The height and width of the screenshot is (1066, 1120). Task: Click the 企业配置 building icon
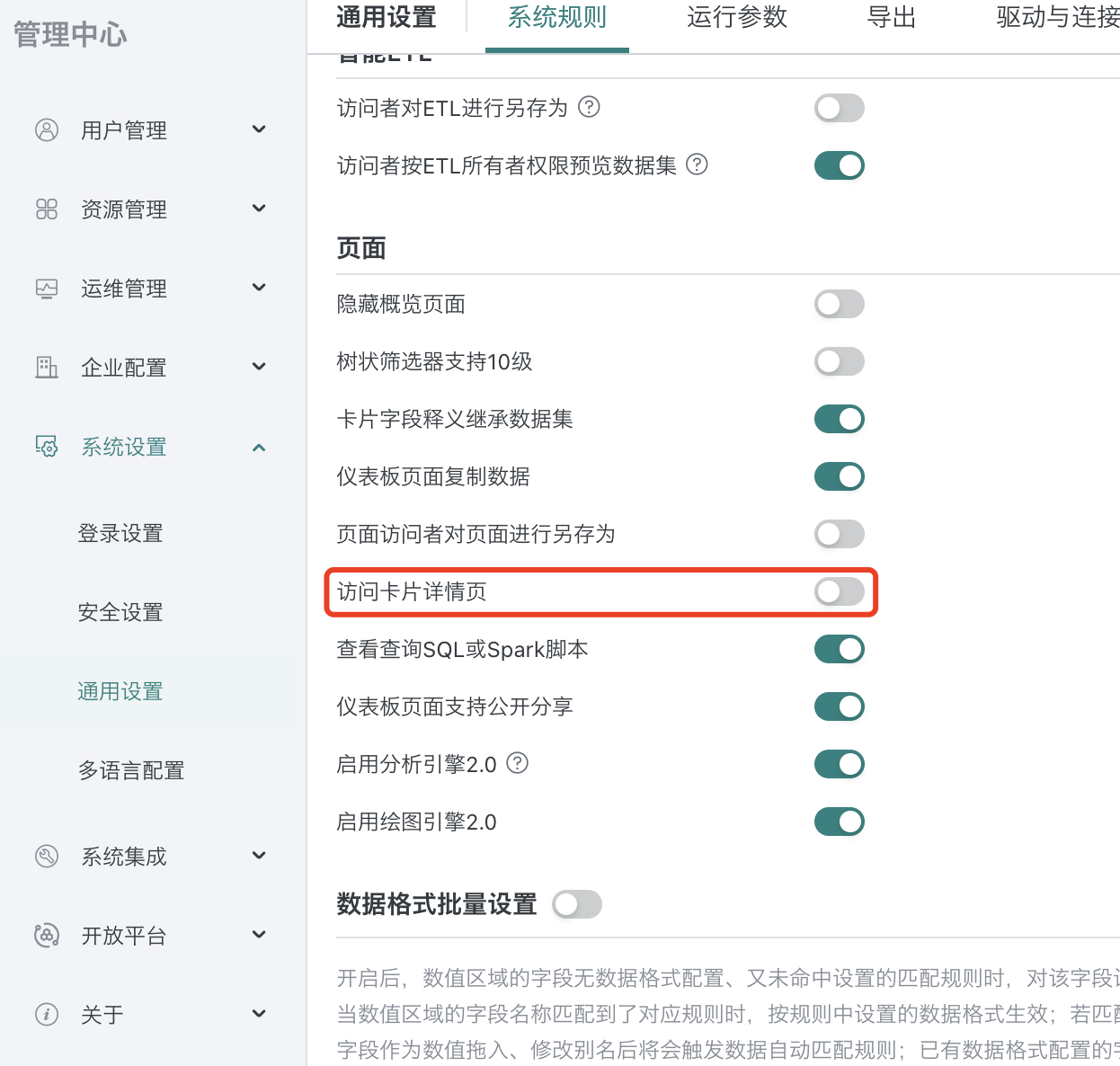[x=46, y=367]
